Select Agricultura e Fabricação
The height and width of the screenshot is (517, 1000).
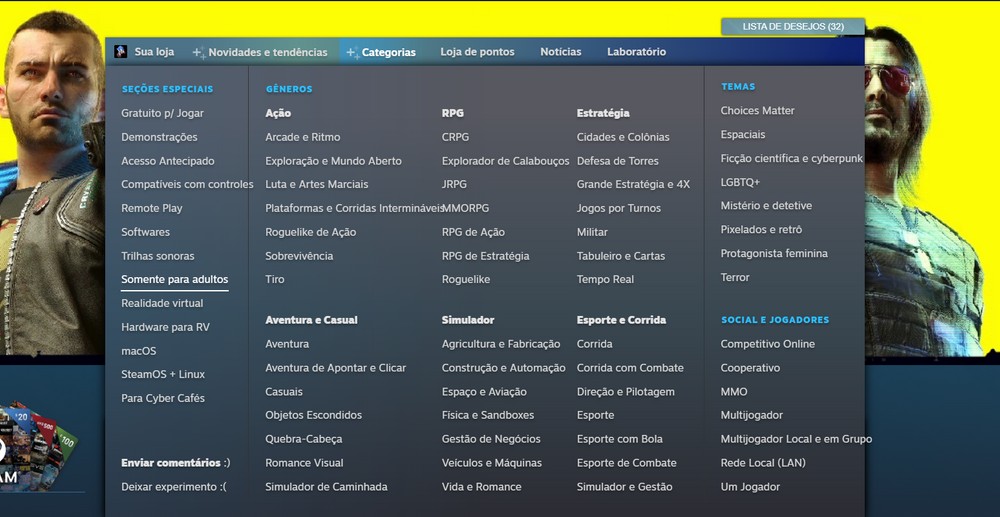[x=501, y=344]
